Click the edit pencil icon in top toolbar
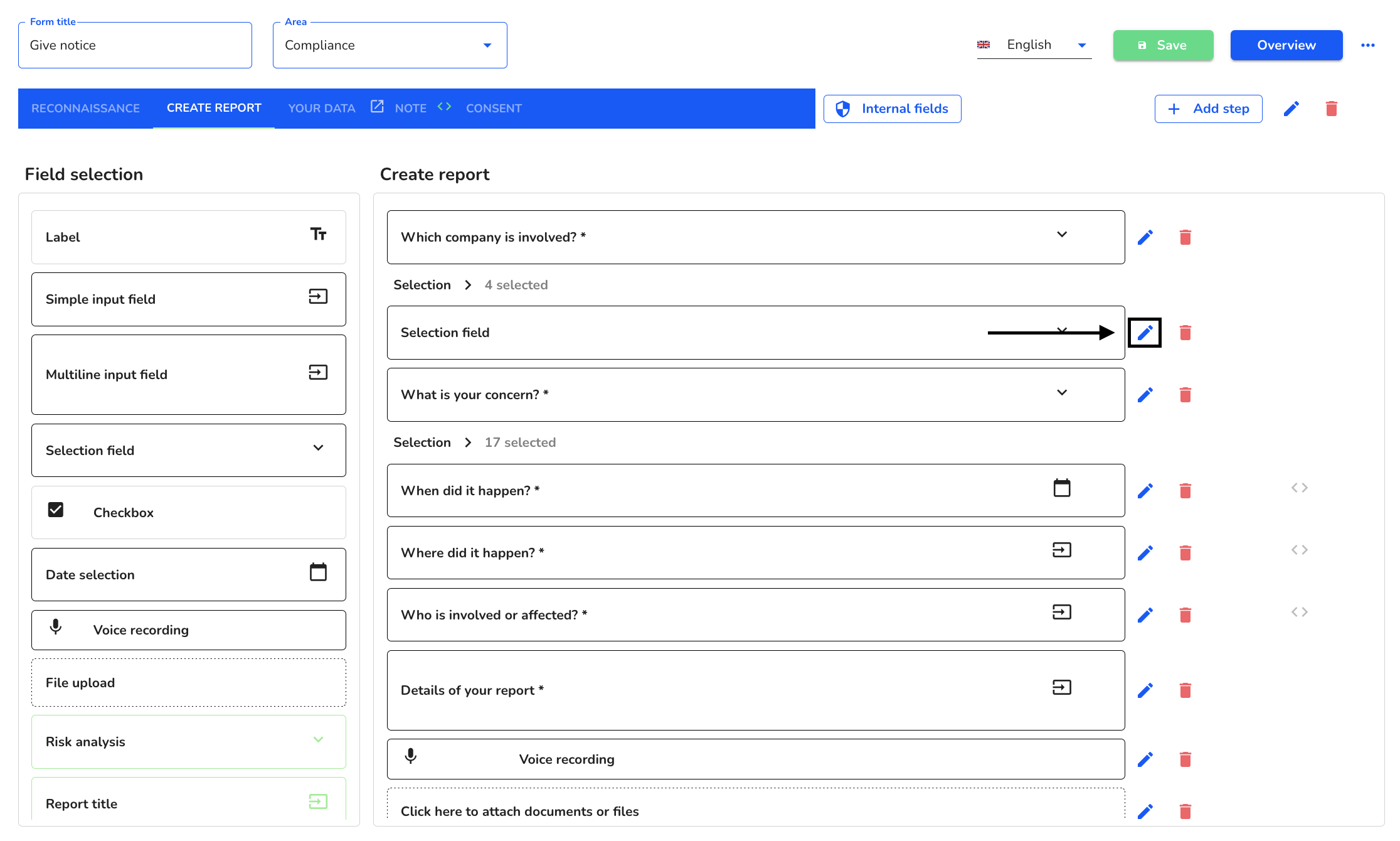1400x841 pixels. coord(1293,109)
